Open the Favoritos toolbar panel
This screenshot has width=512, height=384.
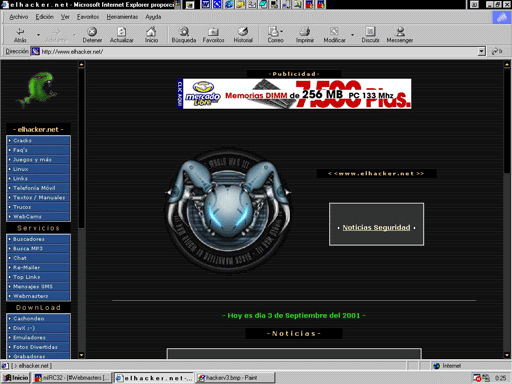[213, 35]
